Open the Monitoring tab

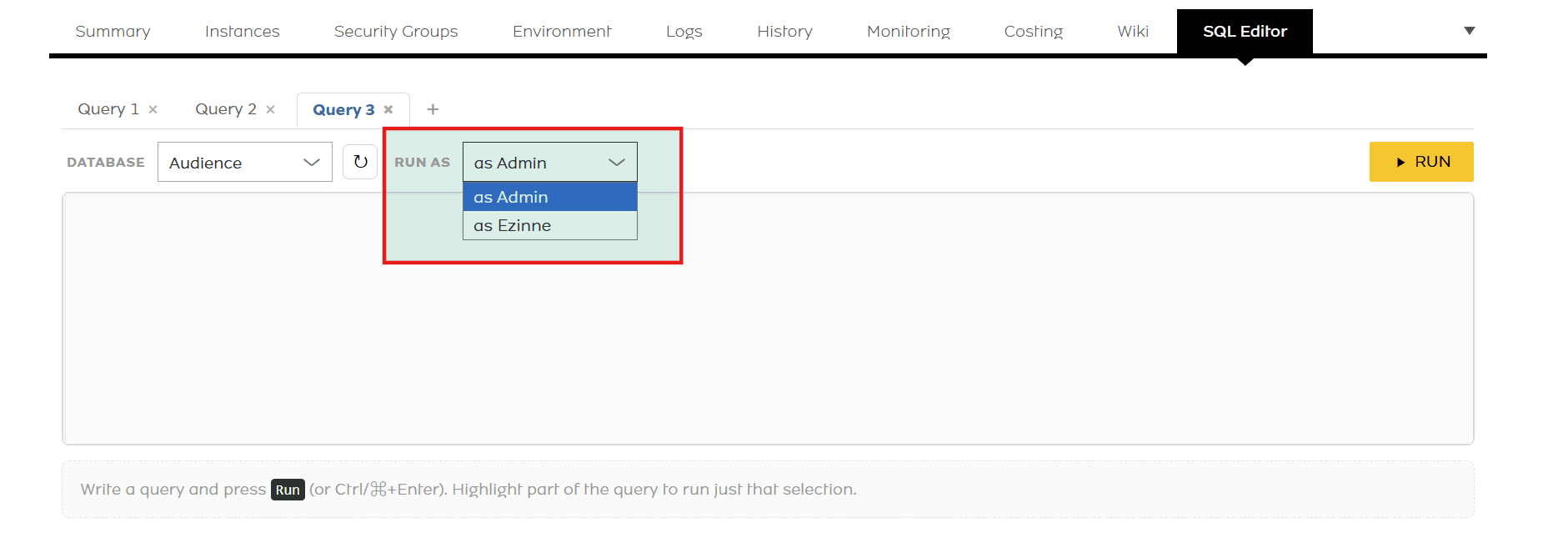click(x=909, y=31)
